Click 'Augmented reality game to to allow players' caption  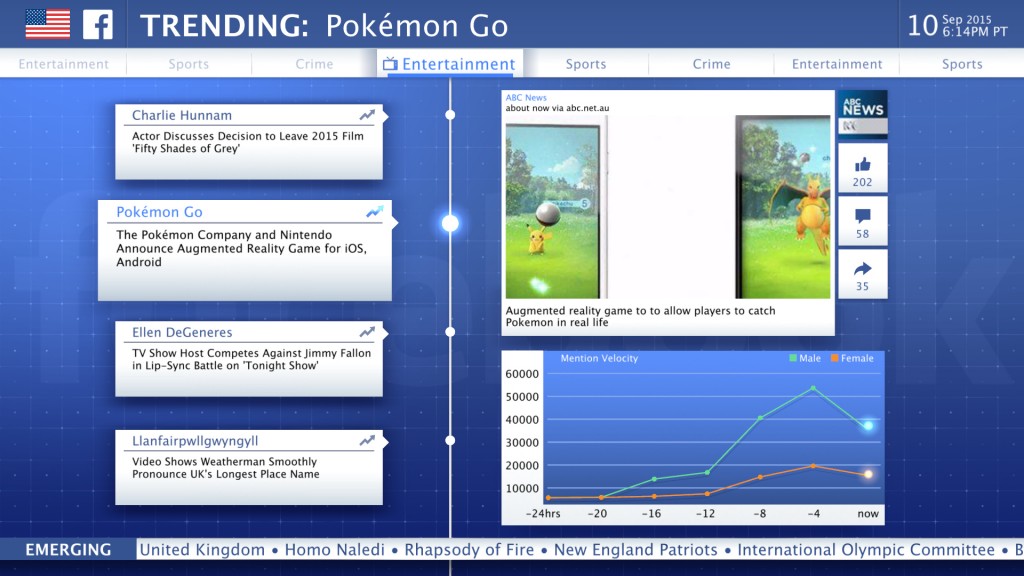tap(641, 316)
